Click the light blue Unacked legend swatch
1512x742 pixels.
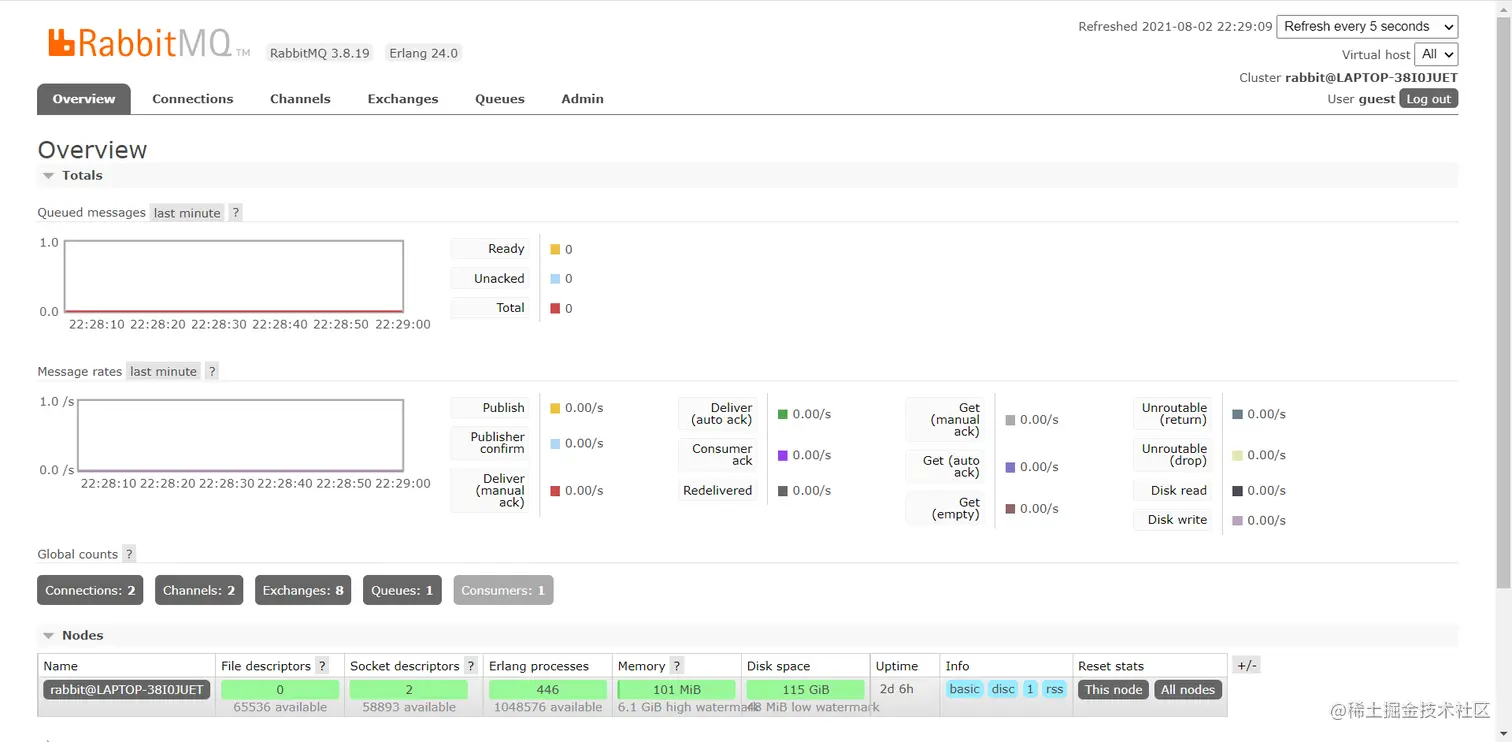pos(555,279)
